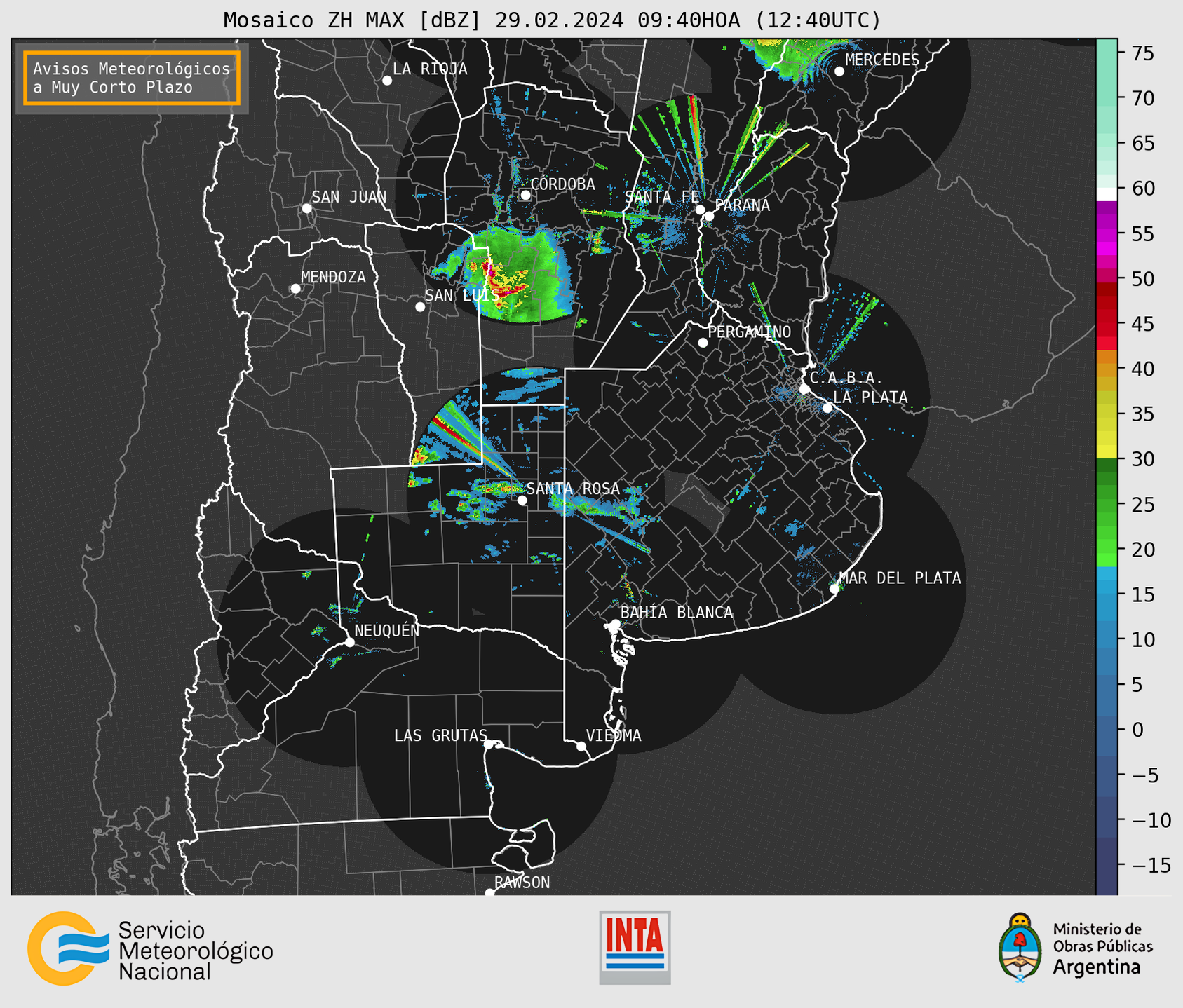This screenshot has height=1008, width=1183.
Task: Click the SANTA FE city marker dot
Action: [700, 210]
